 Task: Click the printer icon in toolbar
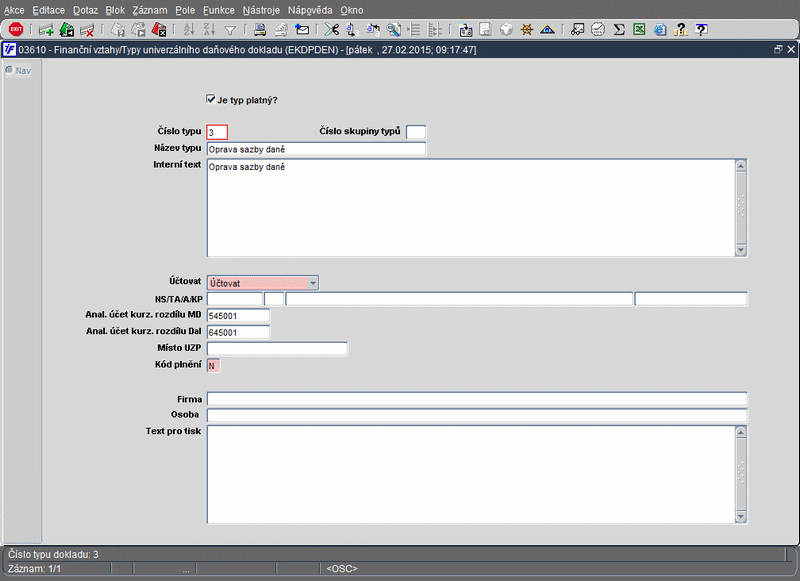(260, 30)
